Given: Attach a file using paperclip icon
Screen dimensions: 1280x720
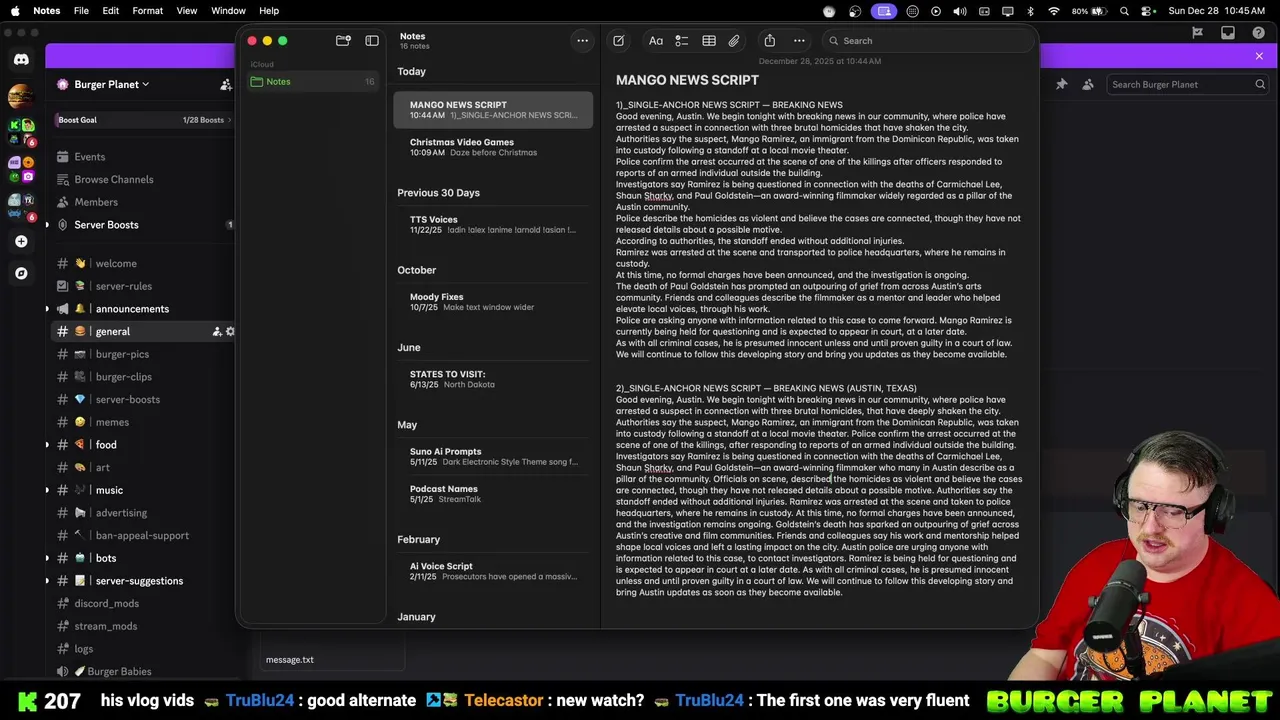Looking at the screenshot, I should coord(734,41).
